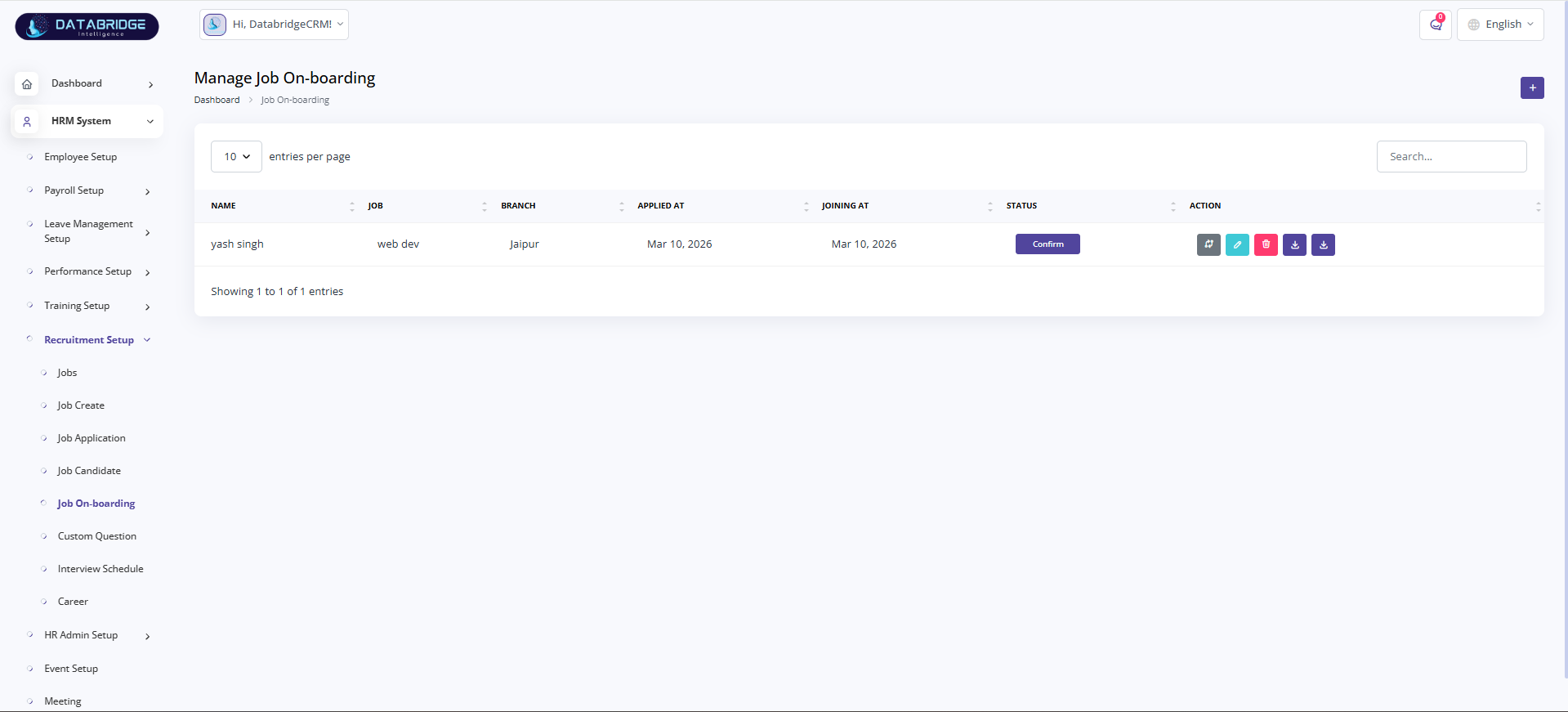Click the Dashboard home icon in sidebar
The image size is (1568, 712).
pyautogui.click(x=27, y=83)
